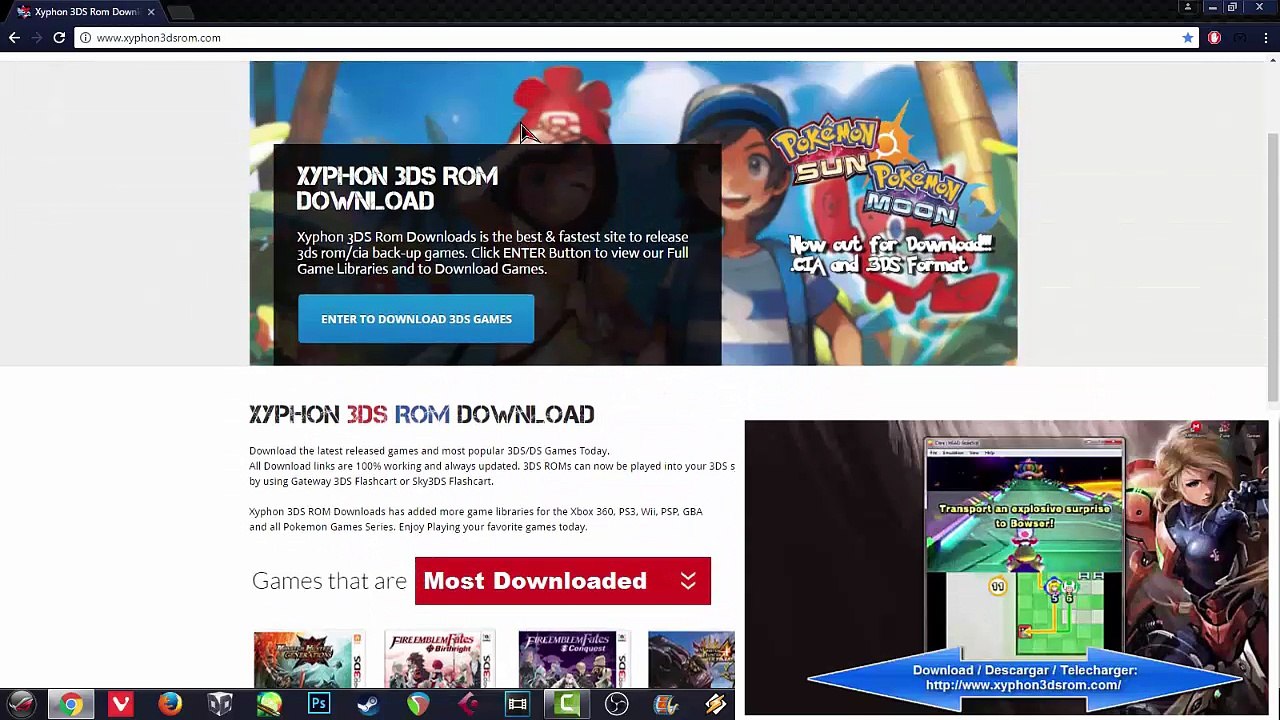Image resolution: width=1280 pixels, height=720 pixels.
Task: Open the Chrome three-dot menu
Action: (1266, 38)
